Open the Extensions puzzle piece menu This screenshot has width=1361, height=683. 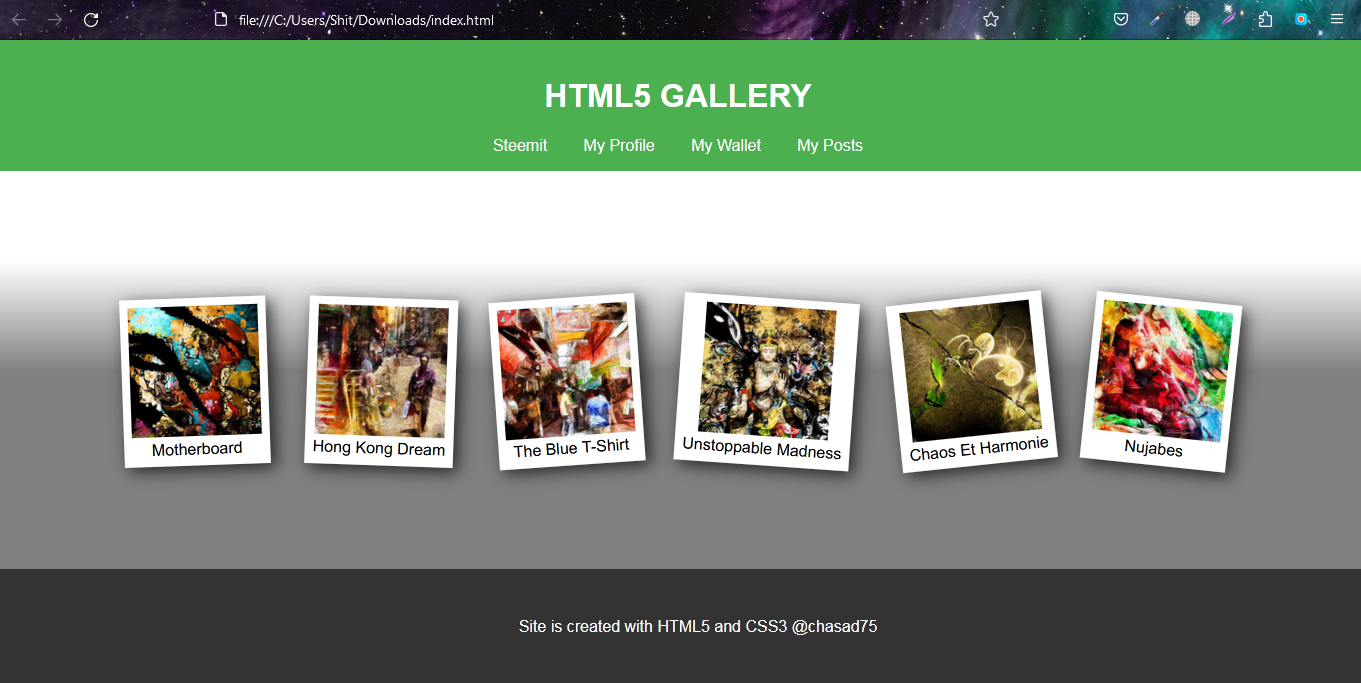click(1265, 19)
